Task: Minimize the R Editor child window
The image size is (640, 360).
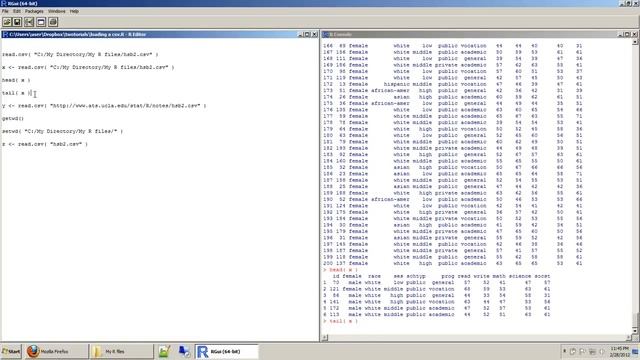Action: coord(300,34)
